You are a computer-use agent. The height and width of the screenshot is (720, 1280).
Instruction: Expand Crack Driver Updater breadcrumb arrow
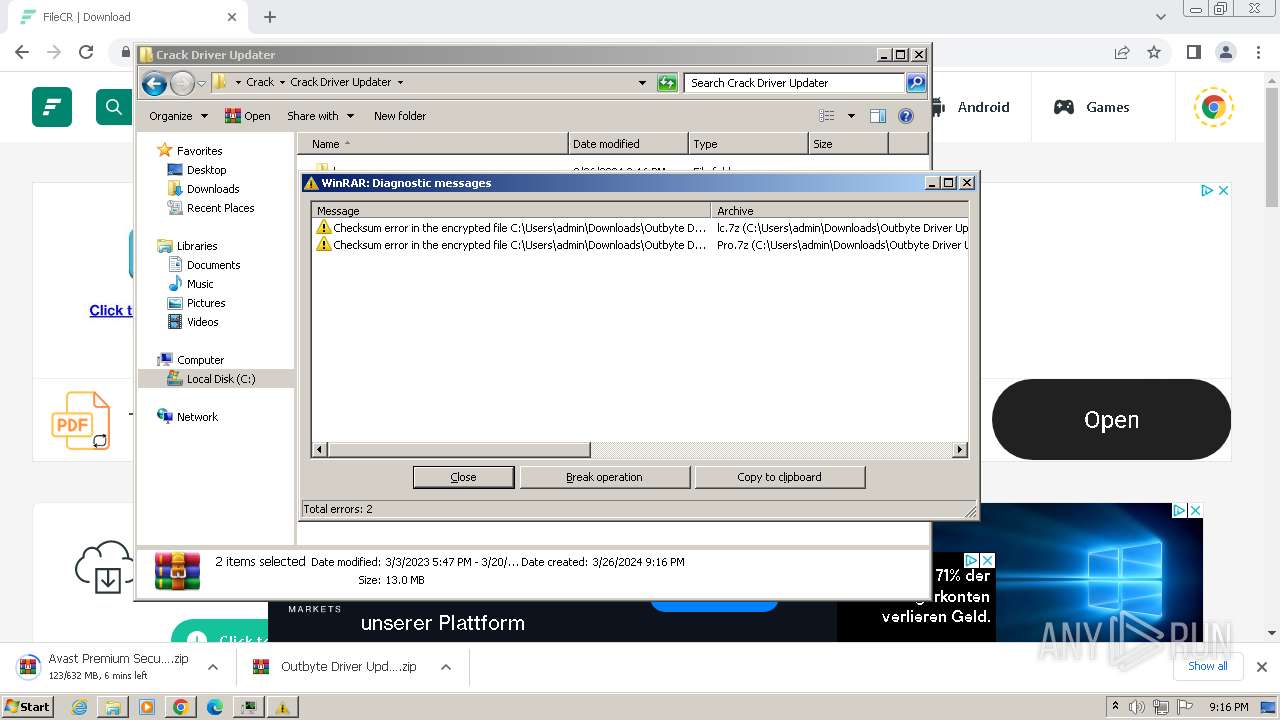[x=400, y=83]
